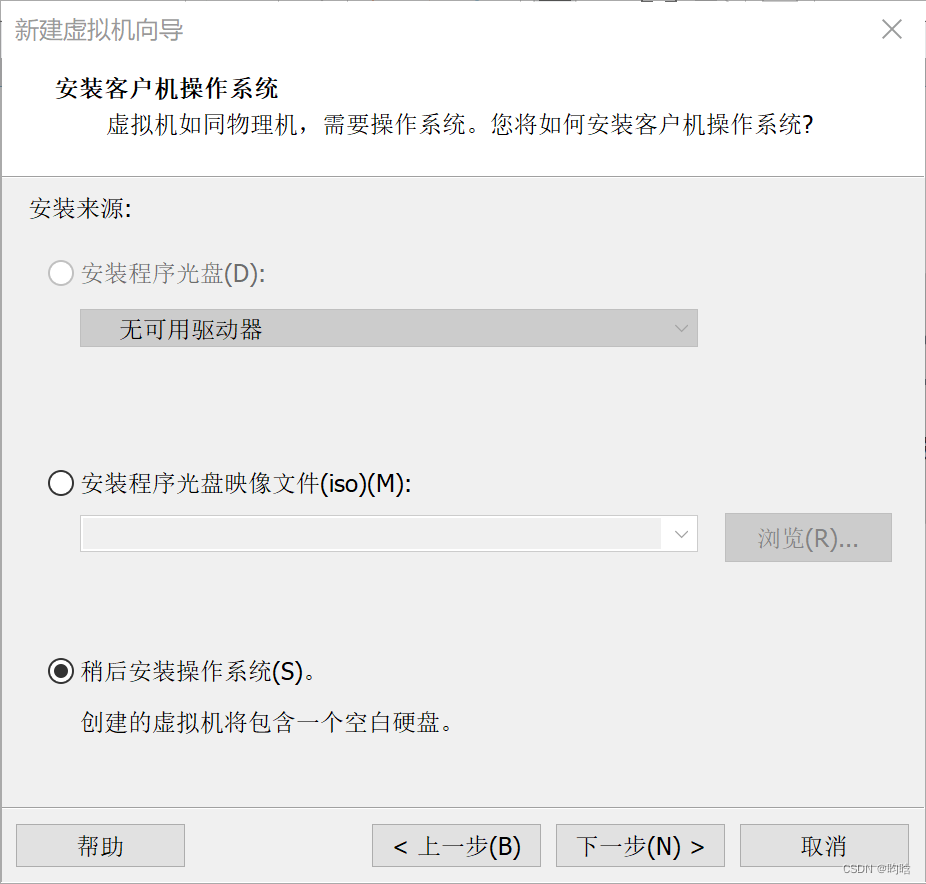
Task: Select the "稍后安装操作系统(S)" radio button
Action: coord(61,671)
